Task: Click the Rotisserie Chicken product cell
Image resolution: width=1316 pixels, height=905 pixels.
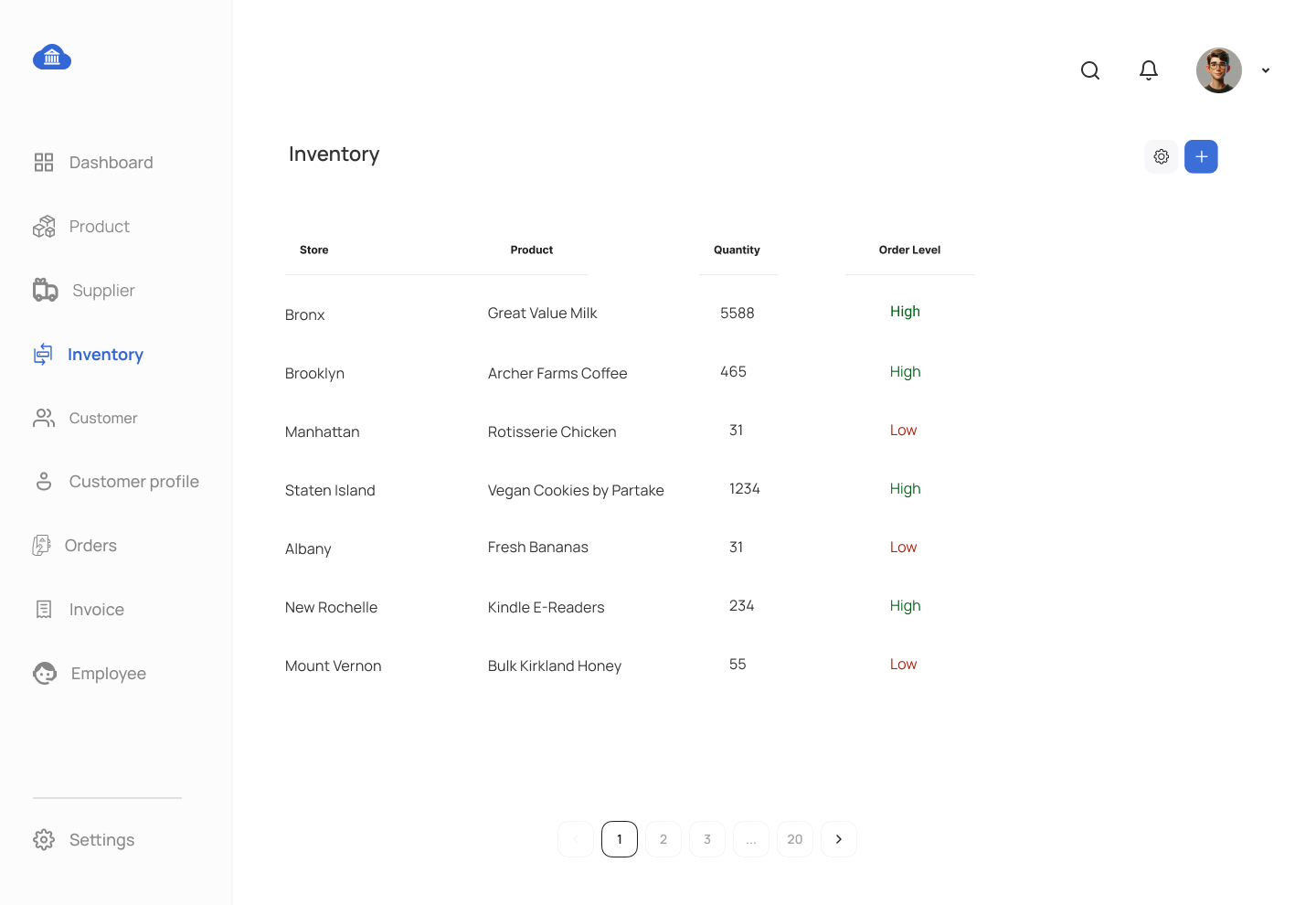Action: pyautogui.click(x=552, y=431)
